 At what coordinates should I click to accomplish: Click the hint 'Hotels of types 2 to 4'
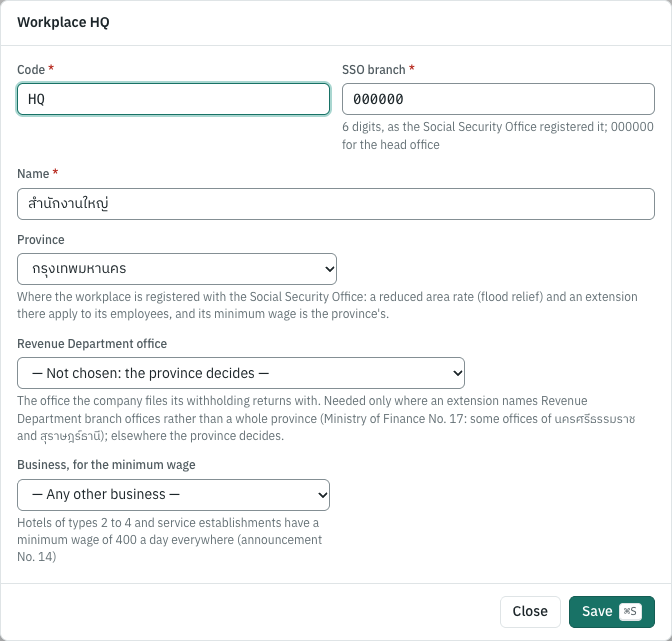[169, 540]
